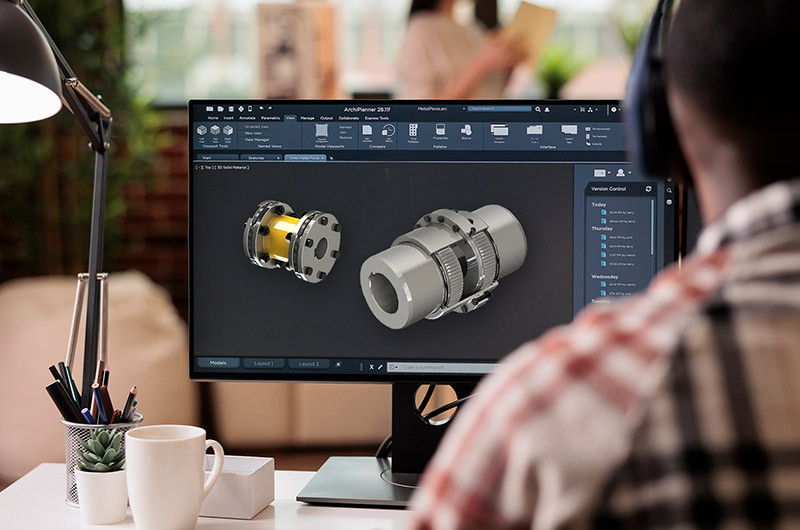Click the wrench icon beside command line
Screen dimensions: 800x530
click(x=381, y=366)
